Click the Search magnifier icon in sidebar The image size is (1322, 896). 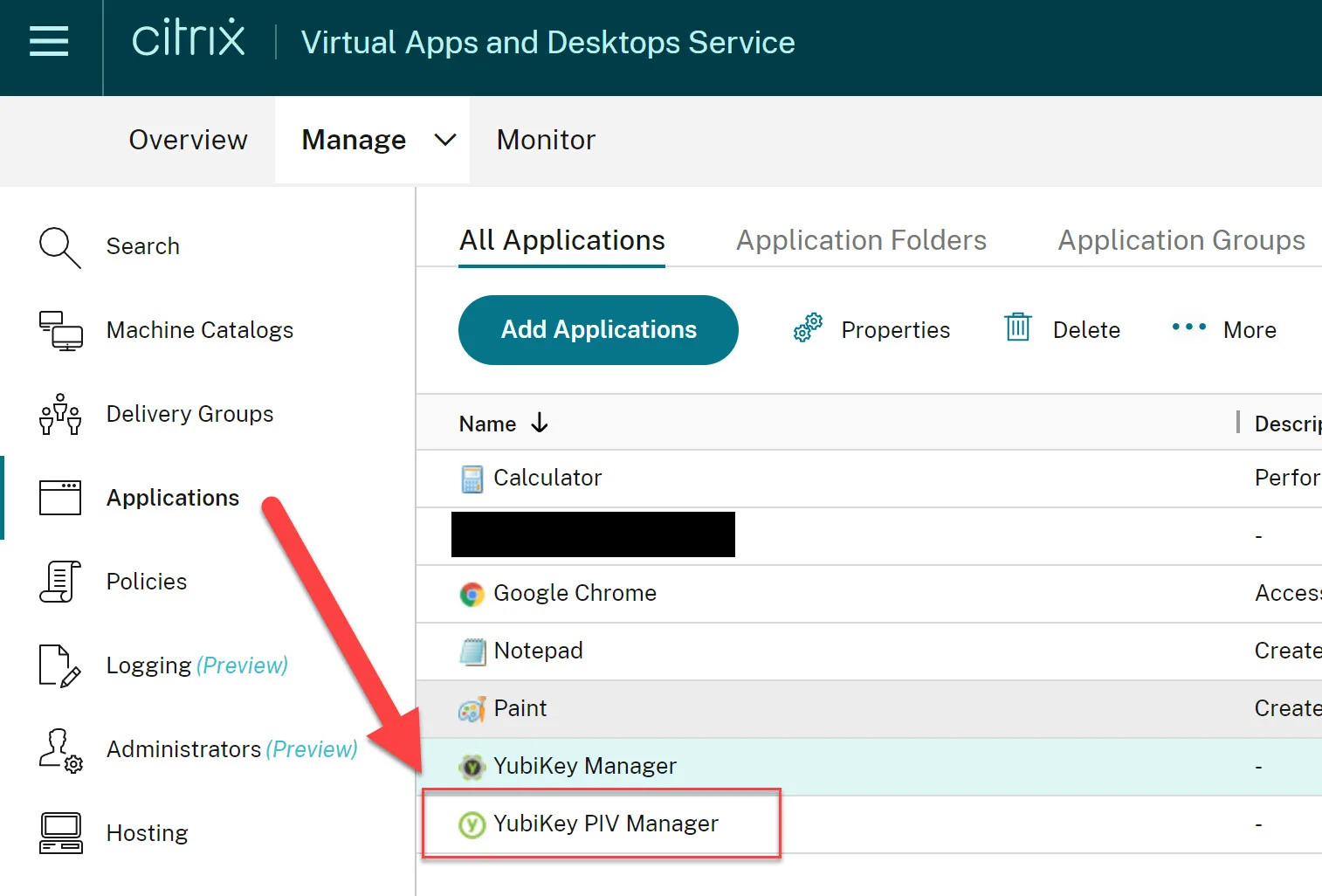[59, 247]
